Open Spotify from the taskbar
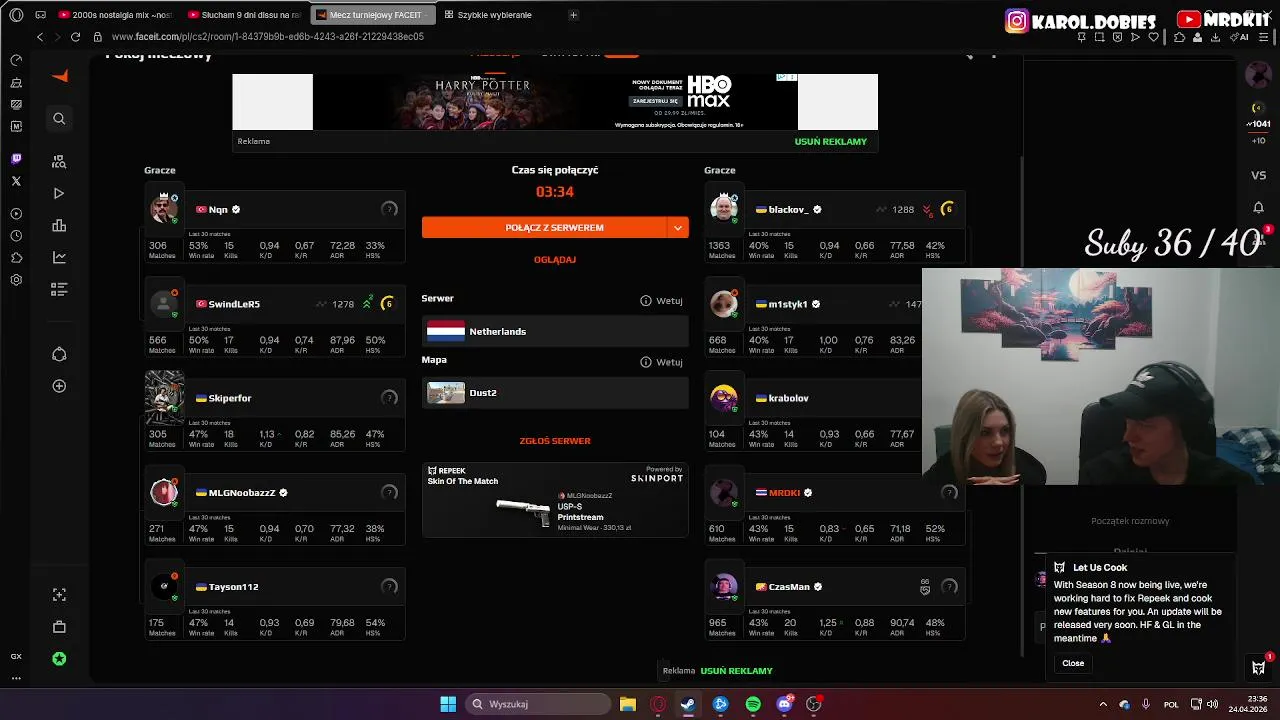This screenshot has height=720, width=1280. point(753,704)
